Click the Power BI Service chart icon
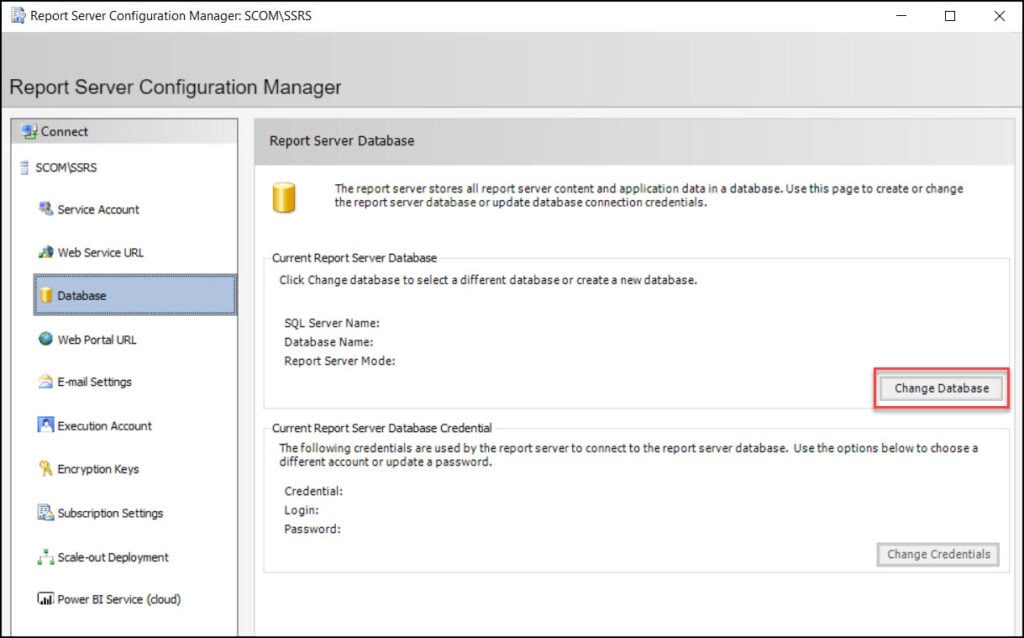 click(45, 599)
